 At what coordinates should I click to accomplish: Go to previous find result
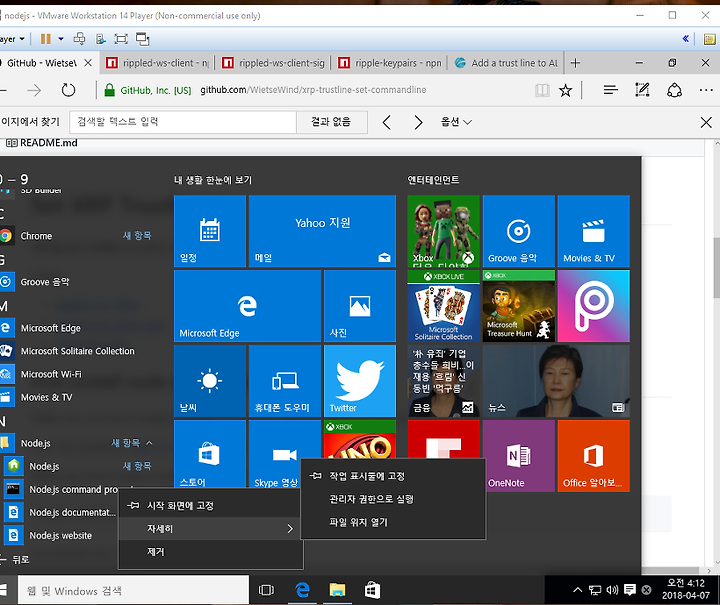pyautogui.click(x=387, y=122)
